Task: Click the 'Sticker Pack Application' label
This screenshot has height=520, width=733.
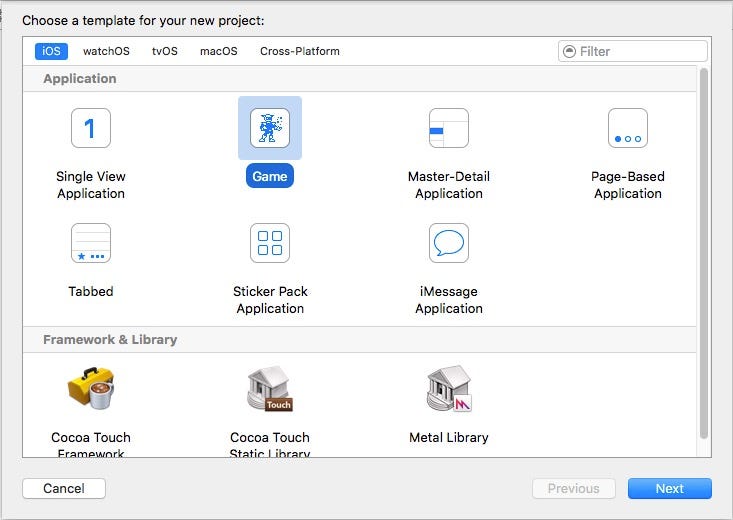Action: (x=270, y=300)
